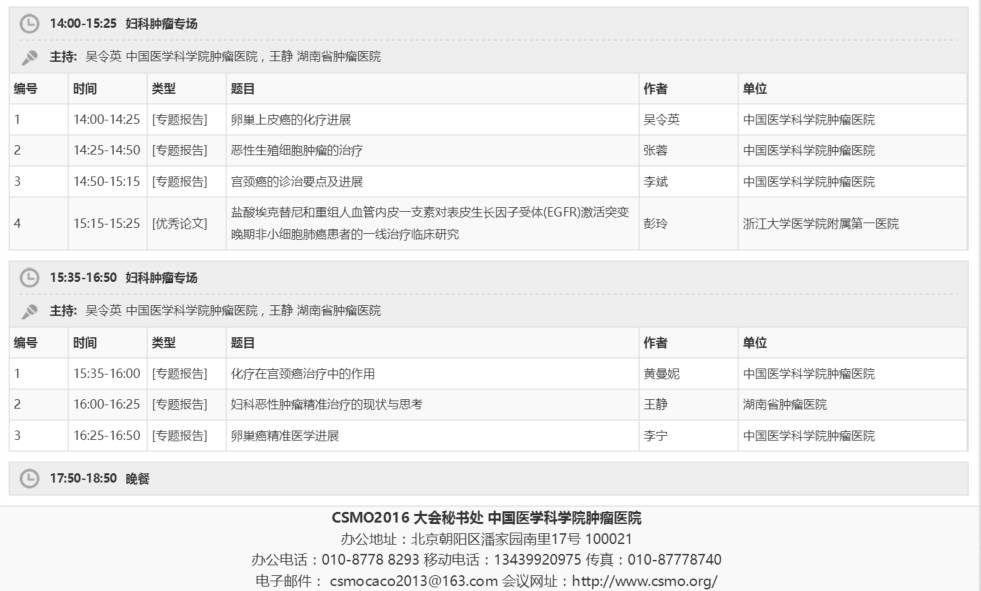Click 编号 column header in second table
This screenshot has width=981, height=591.
pyautogui.click(x=26, y=343)
